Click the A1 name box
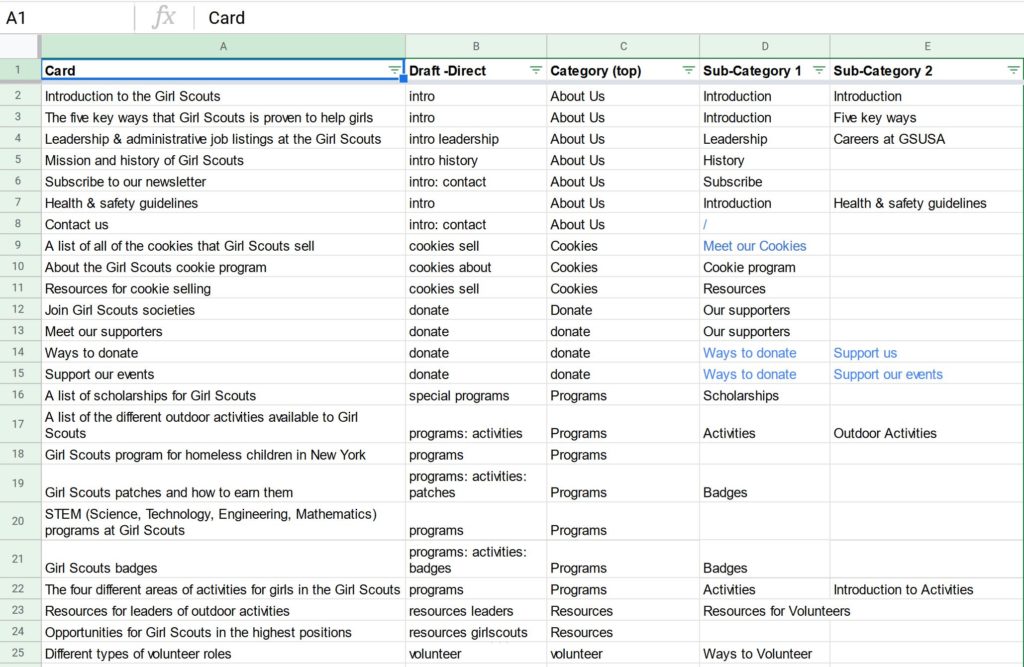The height and width of the screenshot is (667, 1024). [65, 18]
